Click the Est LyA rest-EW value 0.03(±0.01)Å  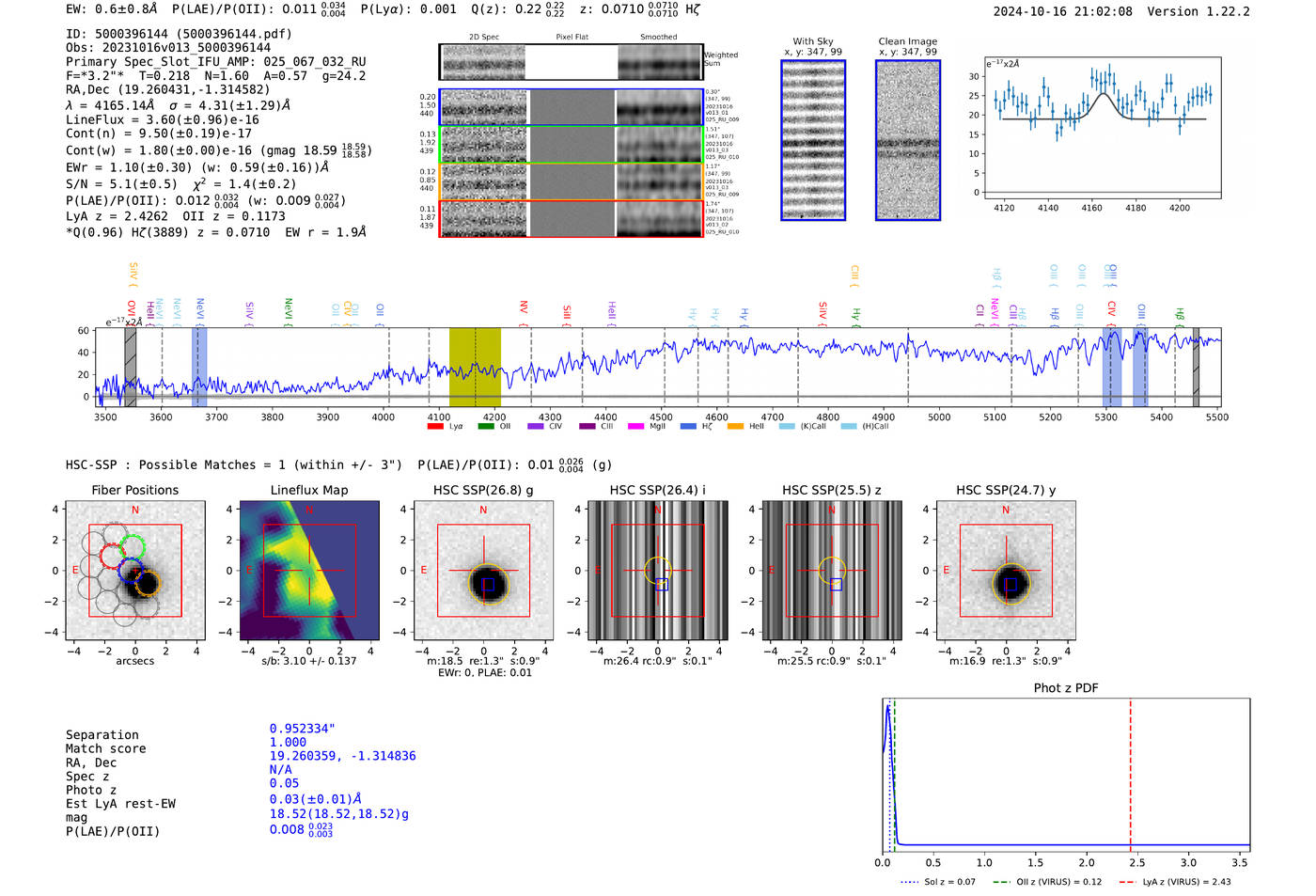(316, 799)
